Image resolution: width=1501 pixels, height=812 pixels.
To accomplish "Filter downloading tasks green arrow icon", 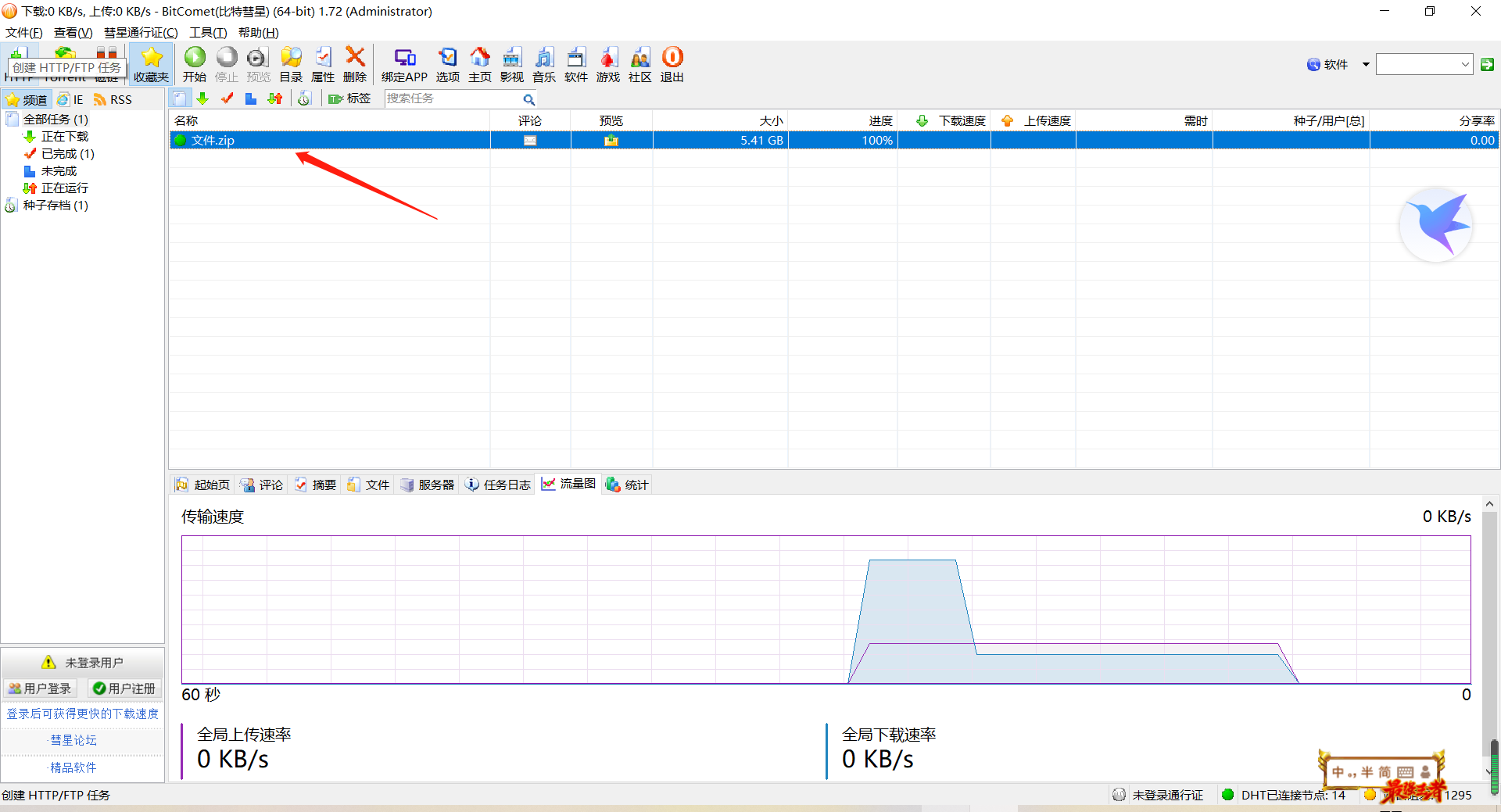I will [202, 98].
